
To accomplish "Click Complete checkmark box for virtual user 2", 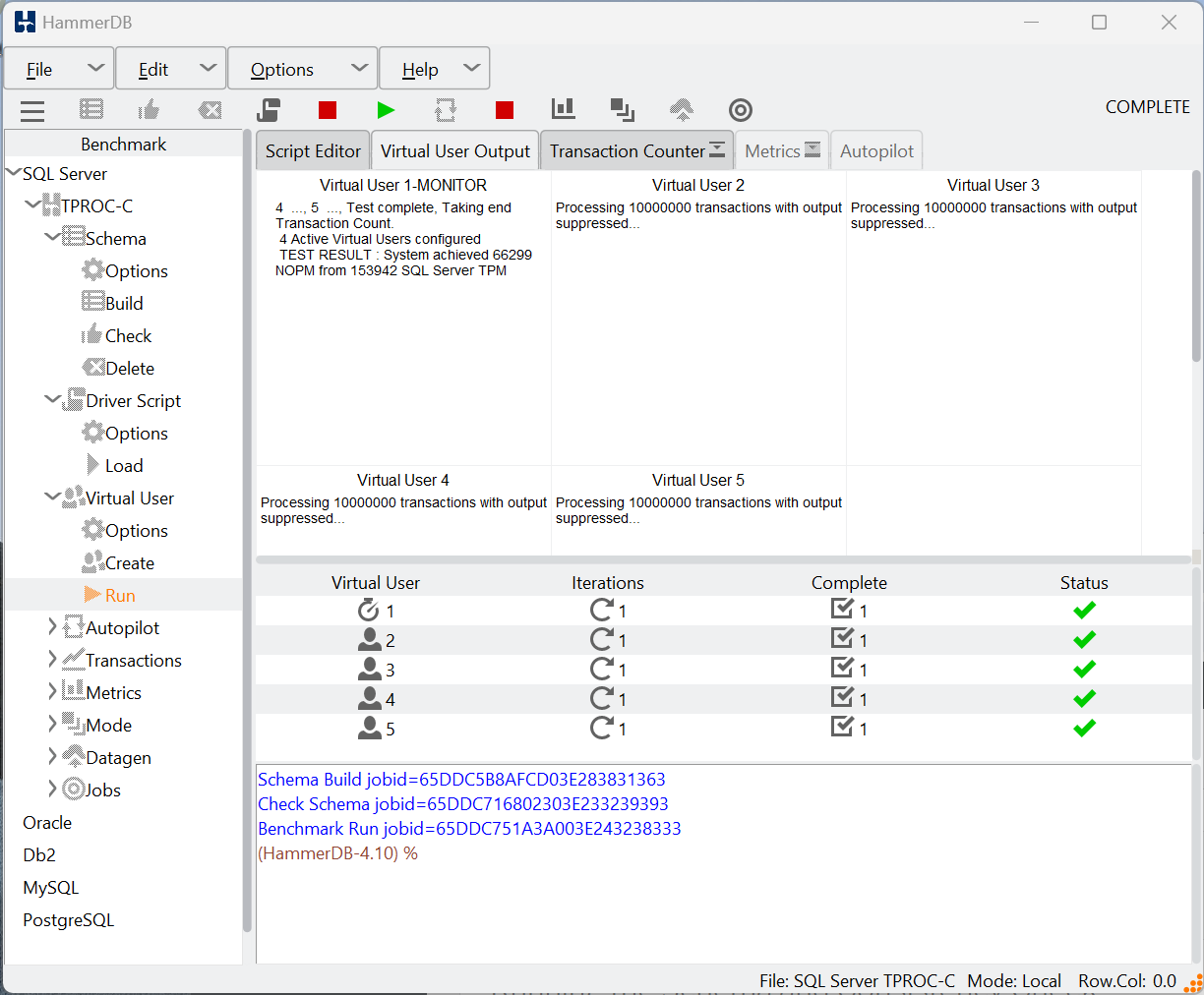I will coord(842,638).
